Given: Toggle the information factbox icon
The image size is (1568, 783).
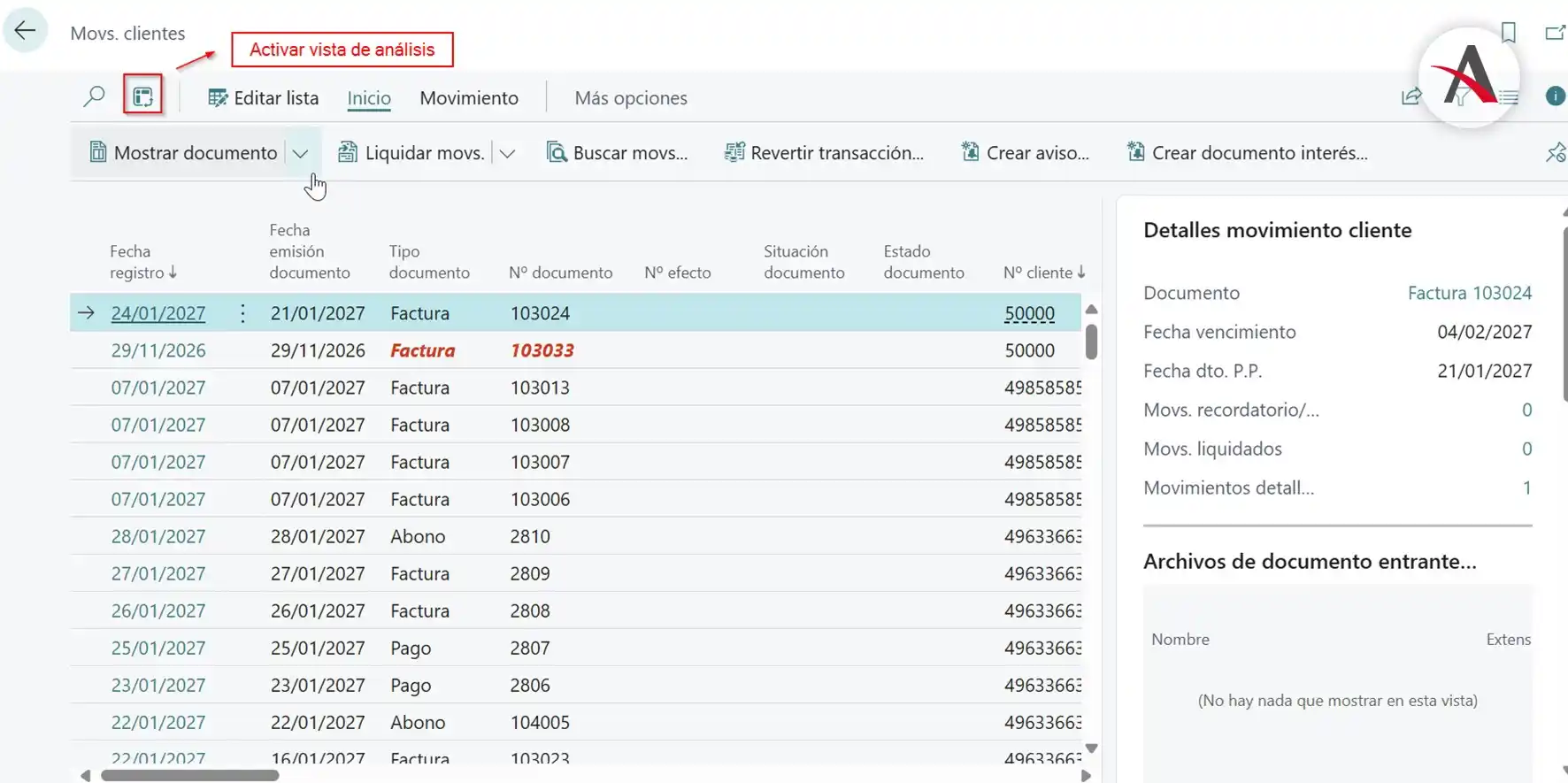Looking at the screenshot, I should [x=1555, y=96].
